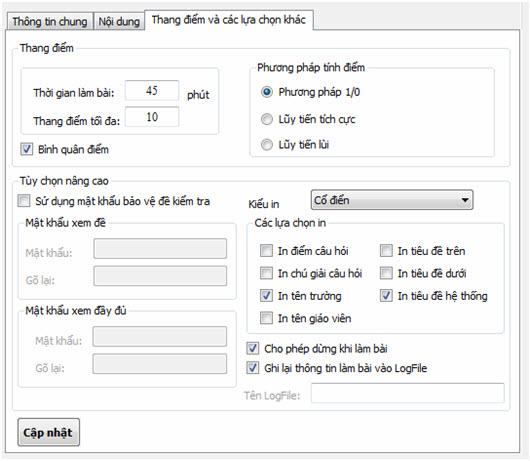Enable Sử dụng mật khẩu bảo vệ đề kiểm tra
530x461 pixels.
24,201
